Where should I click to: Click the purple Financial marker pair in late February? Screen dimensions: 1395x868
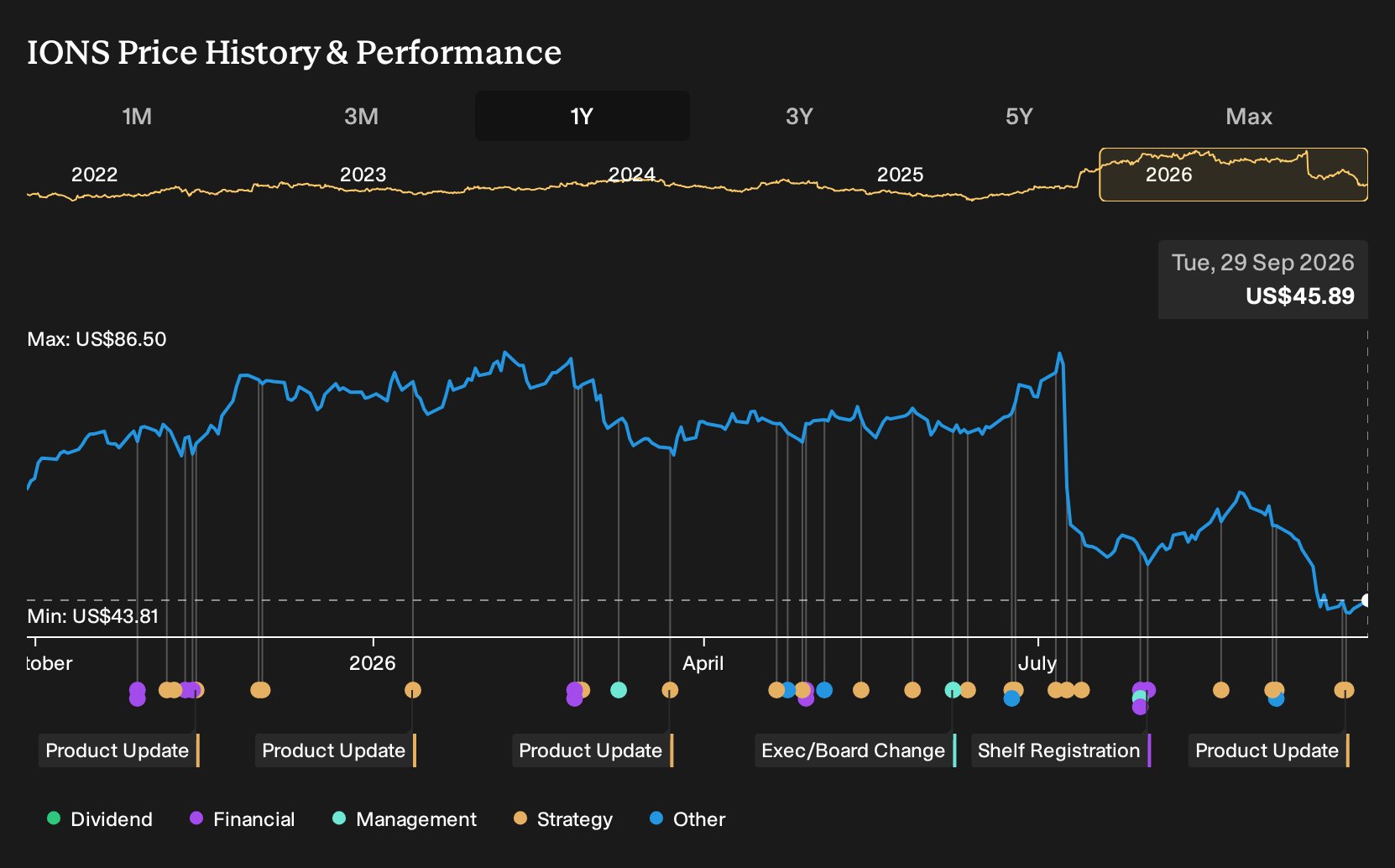pos(574,694)
